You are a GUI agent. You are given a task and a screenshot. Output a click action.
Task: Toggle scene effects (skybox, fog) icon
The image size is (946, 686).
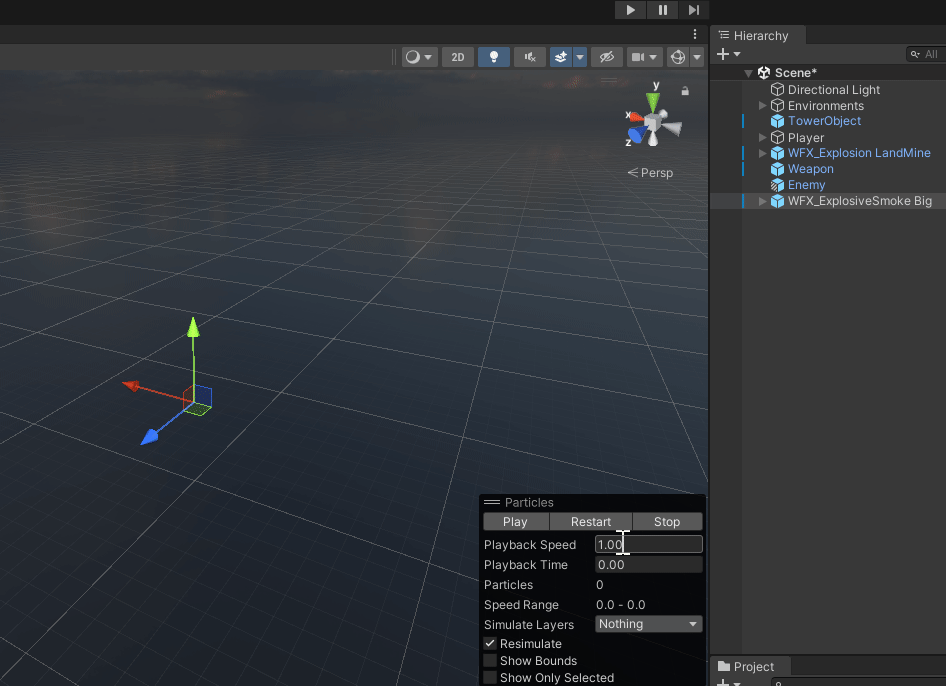click(560, 57)
